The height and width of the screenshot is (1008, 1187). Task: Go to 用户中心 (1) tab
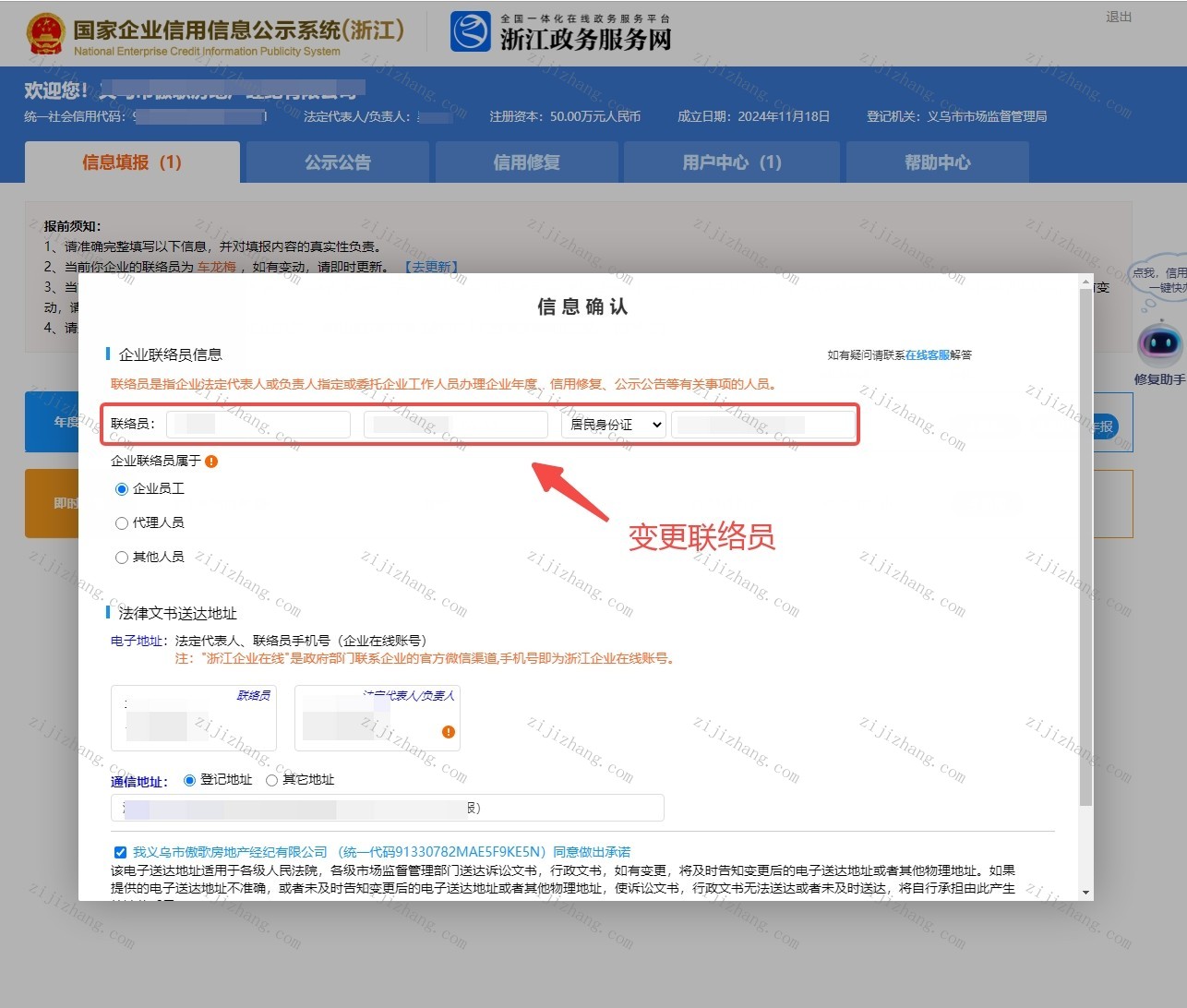coord(732,162)
